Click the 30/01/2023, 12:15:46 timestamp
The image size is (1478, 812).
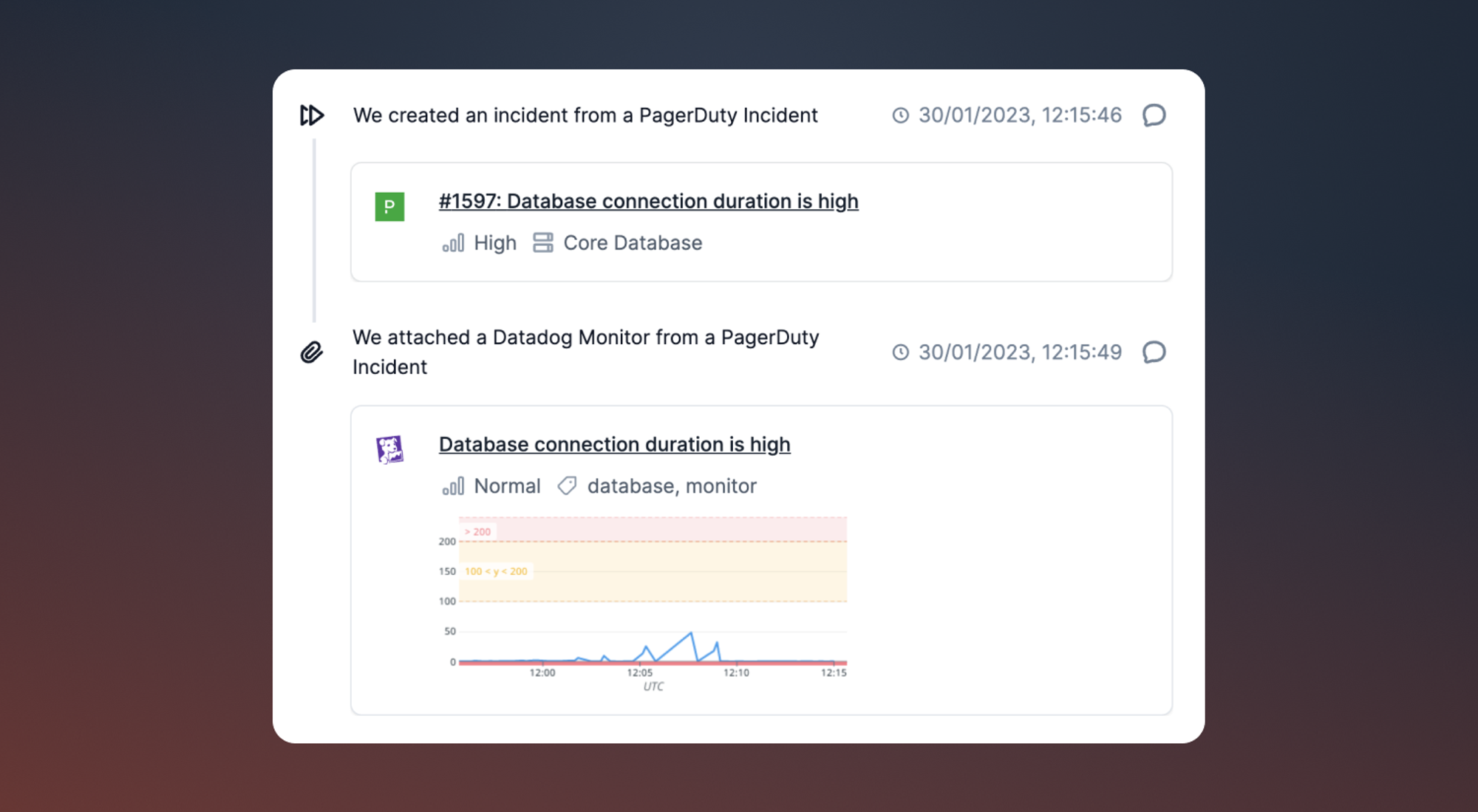click(1020, 115)
